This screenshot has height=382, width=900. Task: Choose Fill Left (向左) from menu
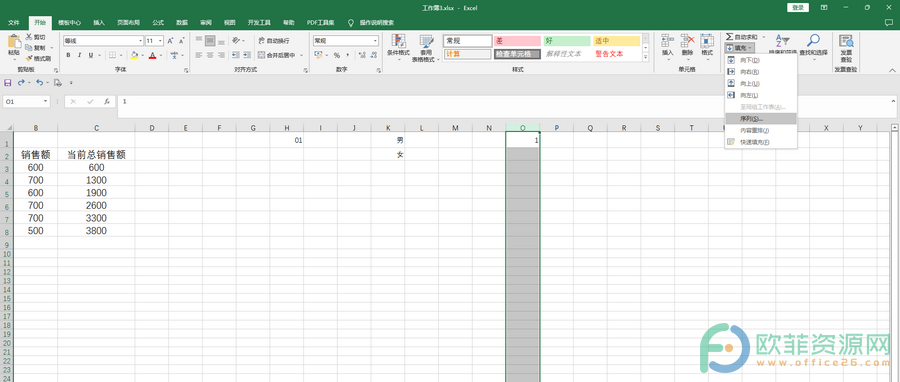click(761, 95)
